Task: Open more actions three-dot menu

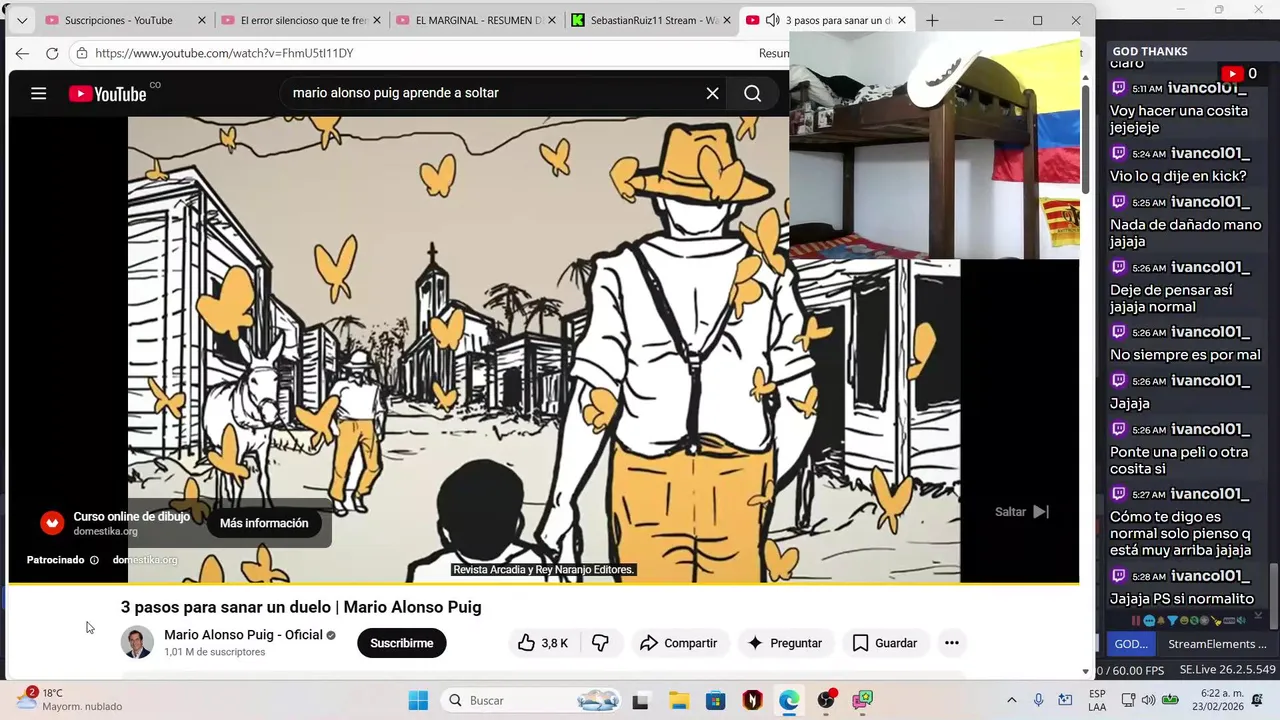Action: (x=951, y=643)
